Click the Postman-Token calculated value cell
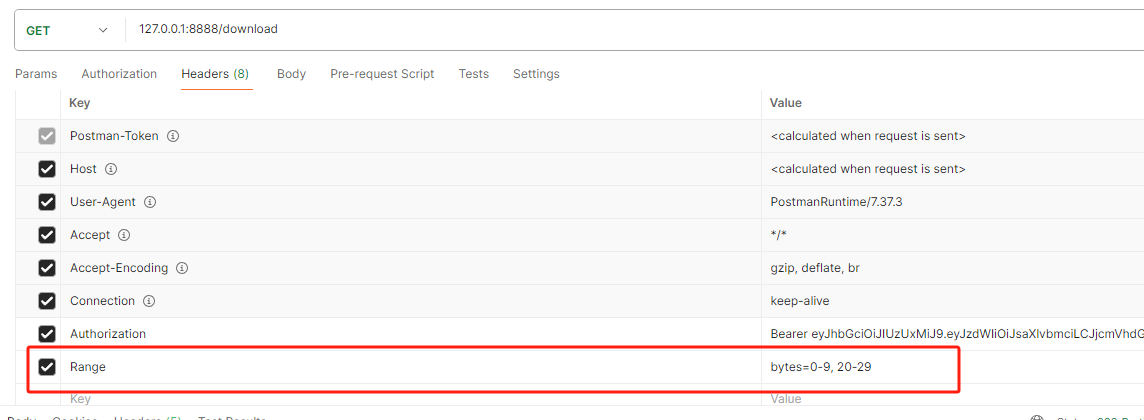The image size is (1144, 420). pos(953,136)
